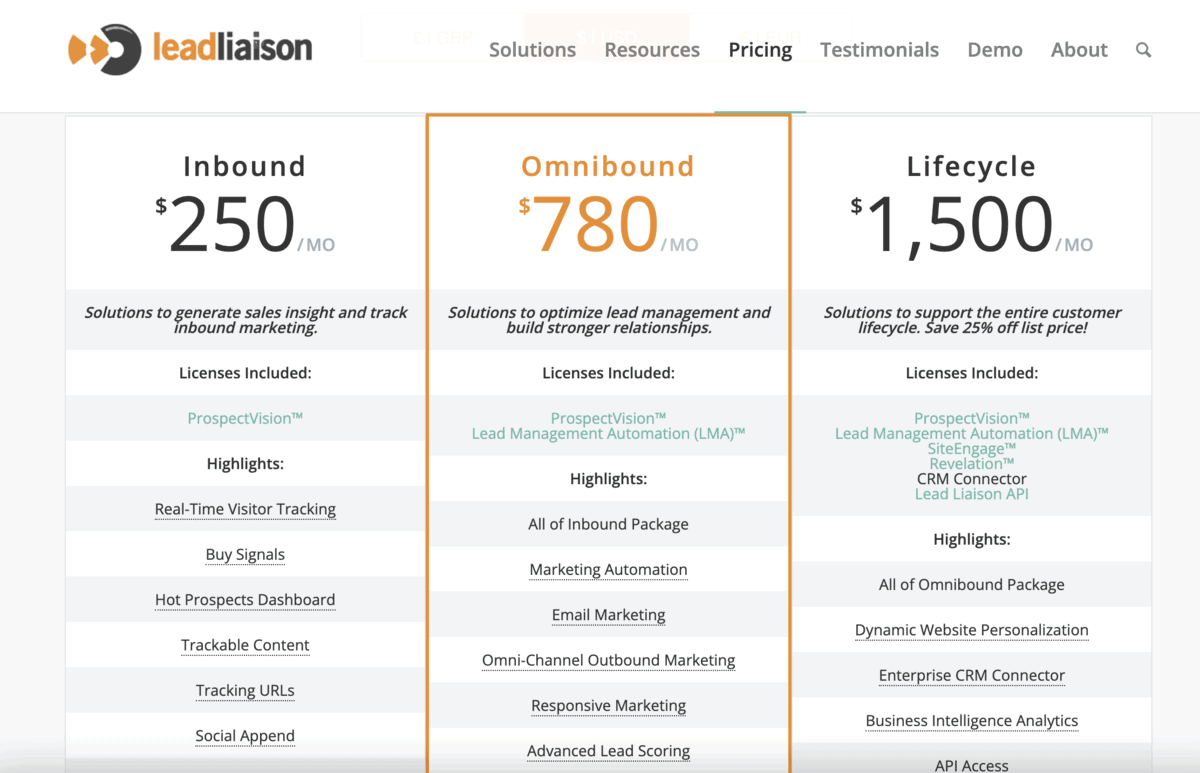Screen dimensions: 1200x773
Task: Click Dynamic Website Personalization in Lifecycle column
Action: click(971, 629)
